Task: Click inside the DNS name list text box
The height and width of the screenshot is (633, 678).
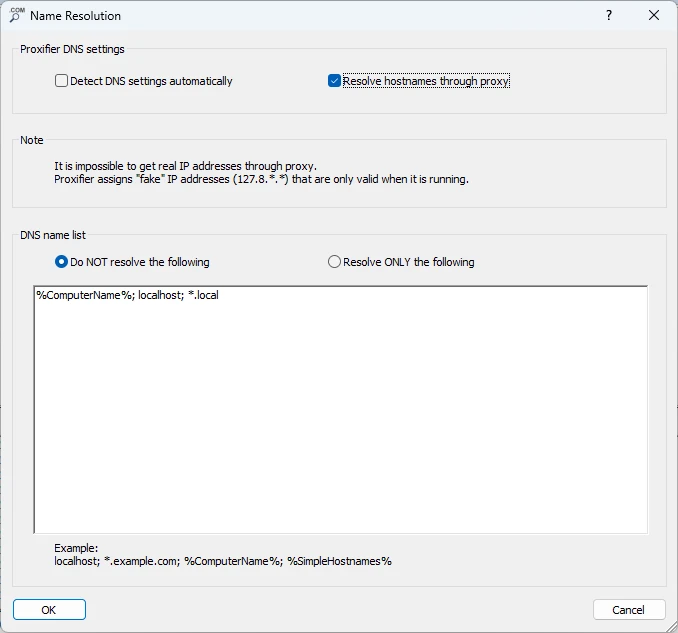Action: pyautogui.click(x=341, y=409)
